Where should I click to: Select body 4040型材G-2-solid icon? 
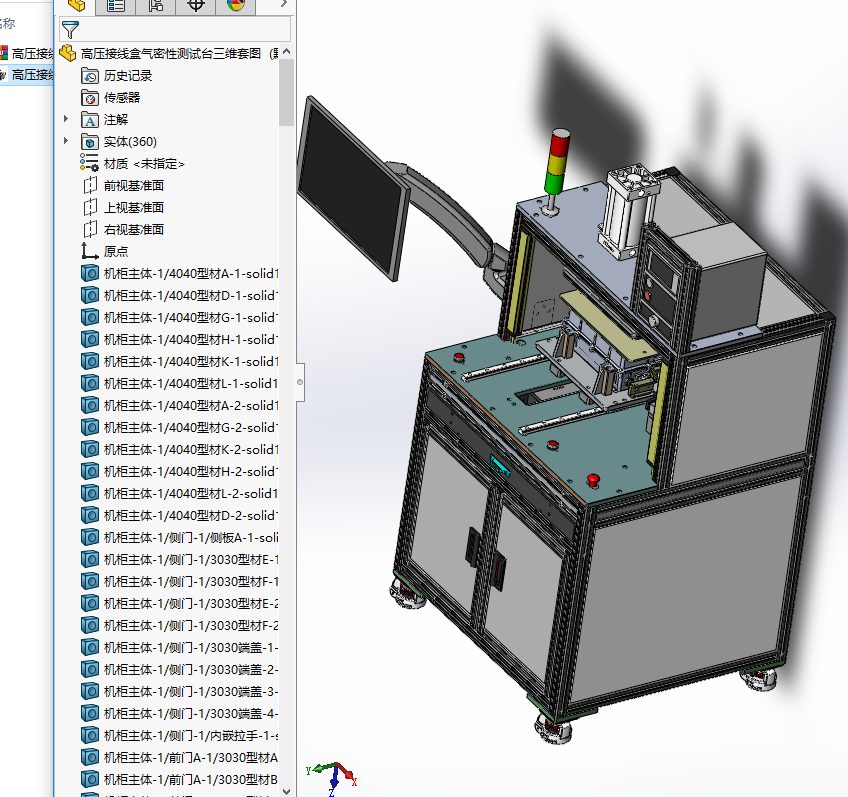(x=90, y=428)
